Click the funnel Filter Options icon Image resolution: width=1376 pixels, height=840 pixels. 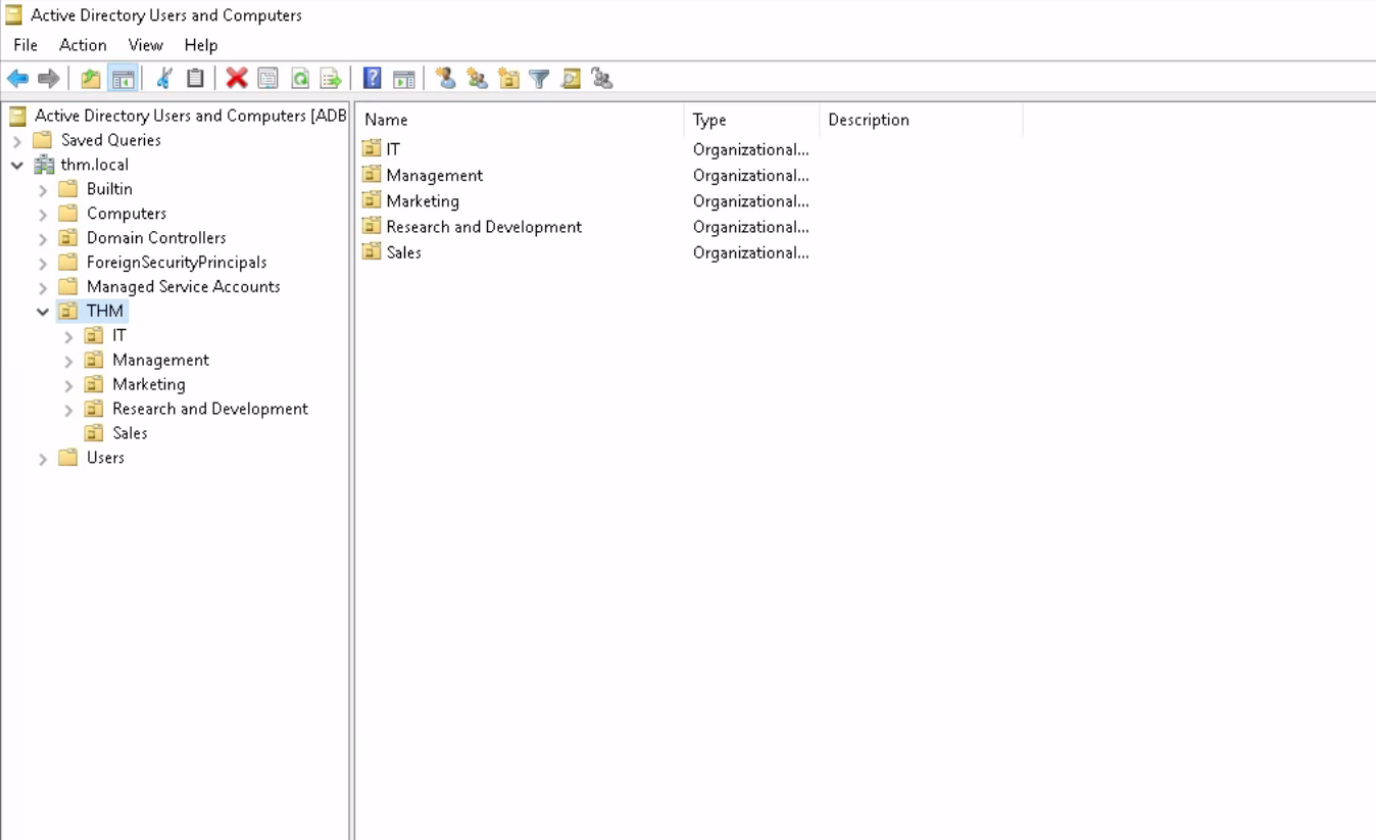[x=540, y=78]
